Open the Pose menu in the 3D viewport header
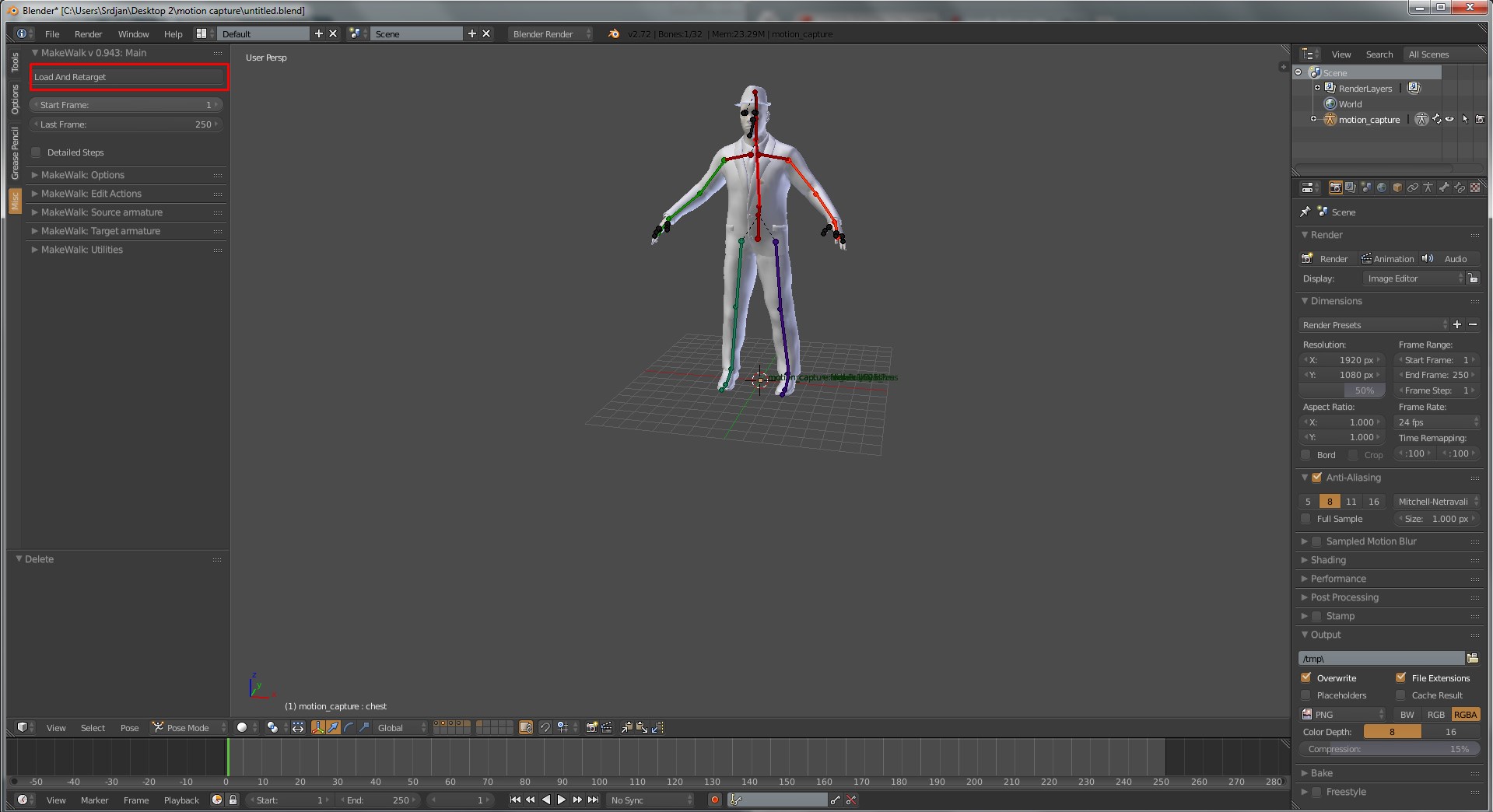1493x812 pixels. (129, 728)
